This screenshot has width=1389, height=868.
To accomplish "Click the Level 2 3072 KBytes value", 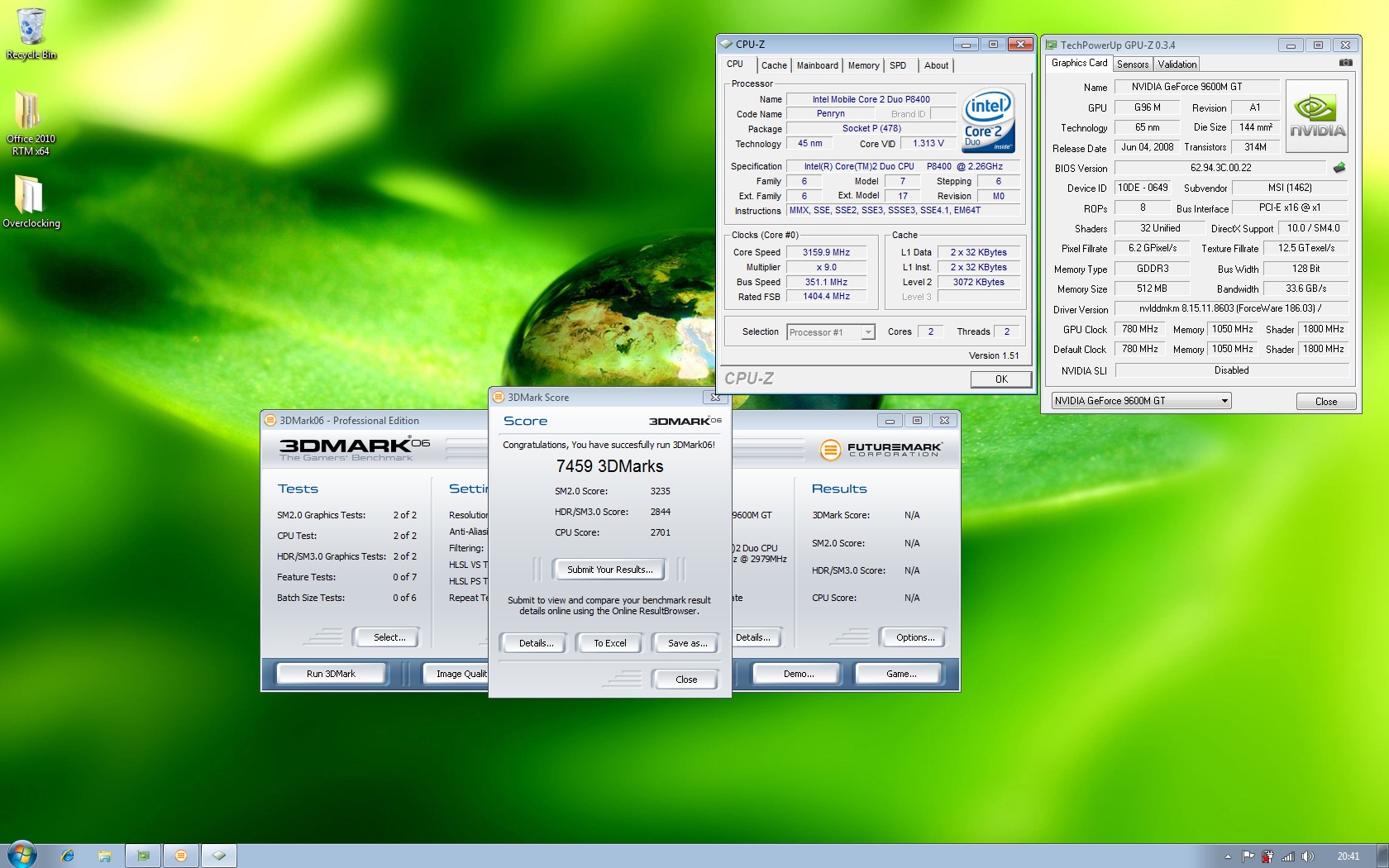I will coord(979,283).
